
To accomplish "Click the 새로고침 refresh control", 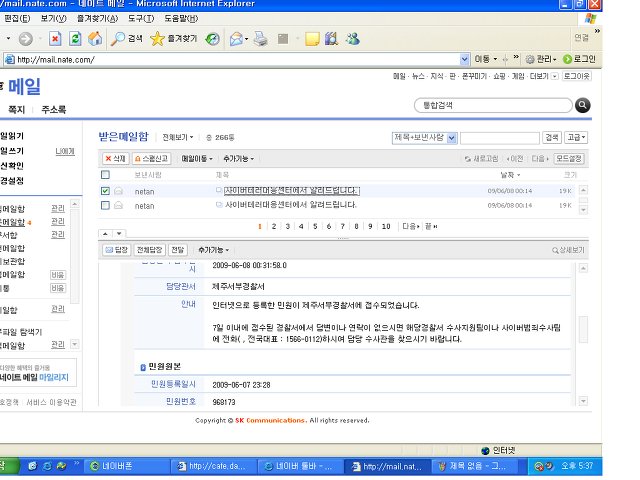I will tap(481, 159).
